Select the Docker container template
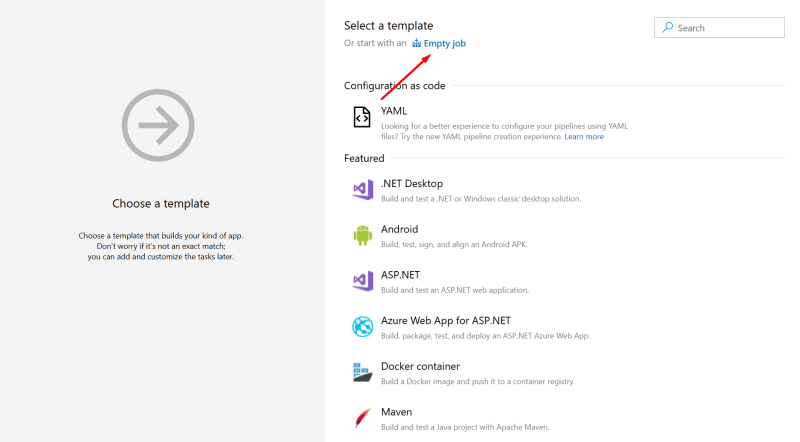 point(420,366)
